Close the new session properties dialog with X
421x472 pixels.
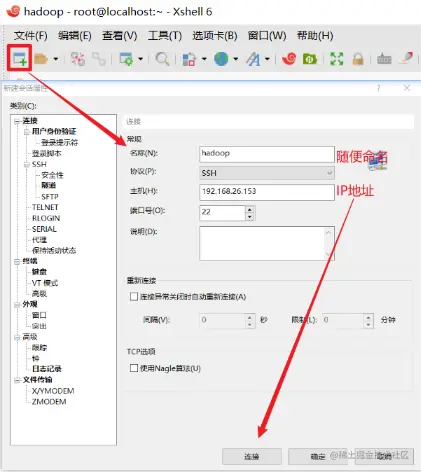pyautogui.click(x=407, y=88)
